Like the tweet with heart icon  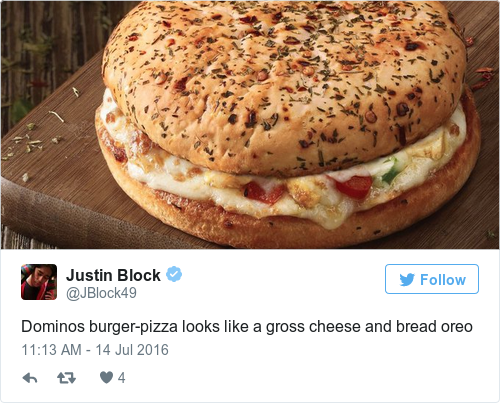tap(106, 378)
